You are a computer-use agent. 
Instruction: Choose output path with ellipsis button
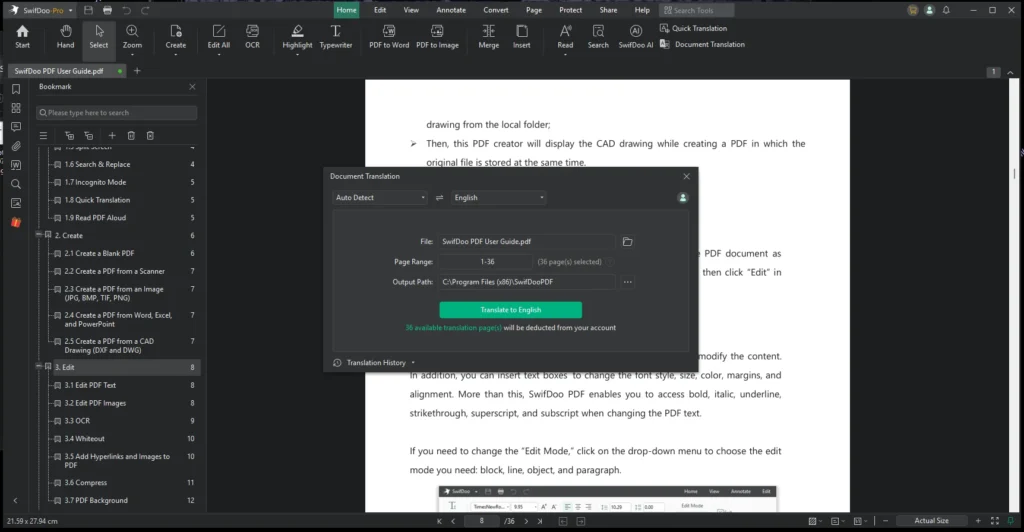pyautogui.click(x=628, y=282)
